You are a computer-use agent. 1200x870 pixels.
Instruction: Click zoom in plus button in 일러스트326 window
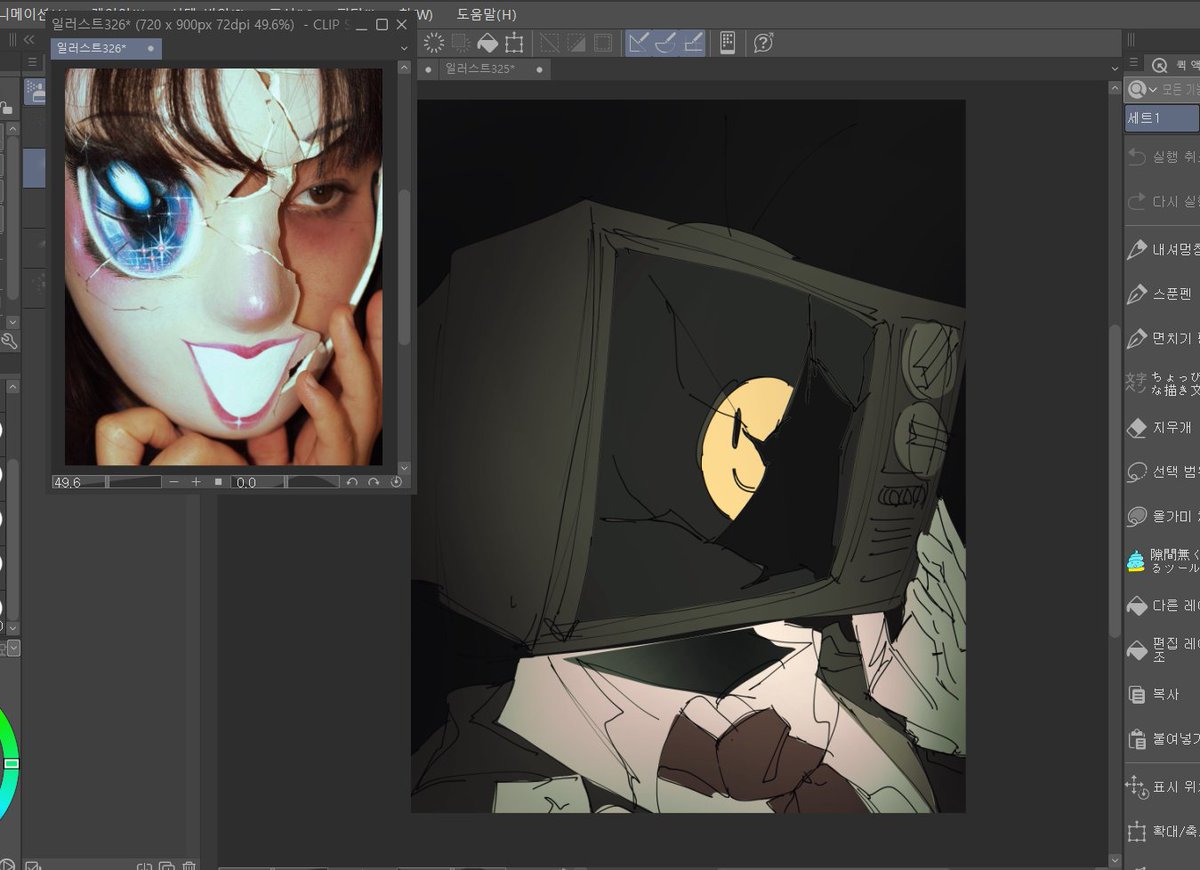pos(196,482)
